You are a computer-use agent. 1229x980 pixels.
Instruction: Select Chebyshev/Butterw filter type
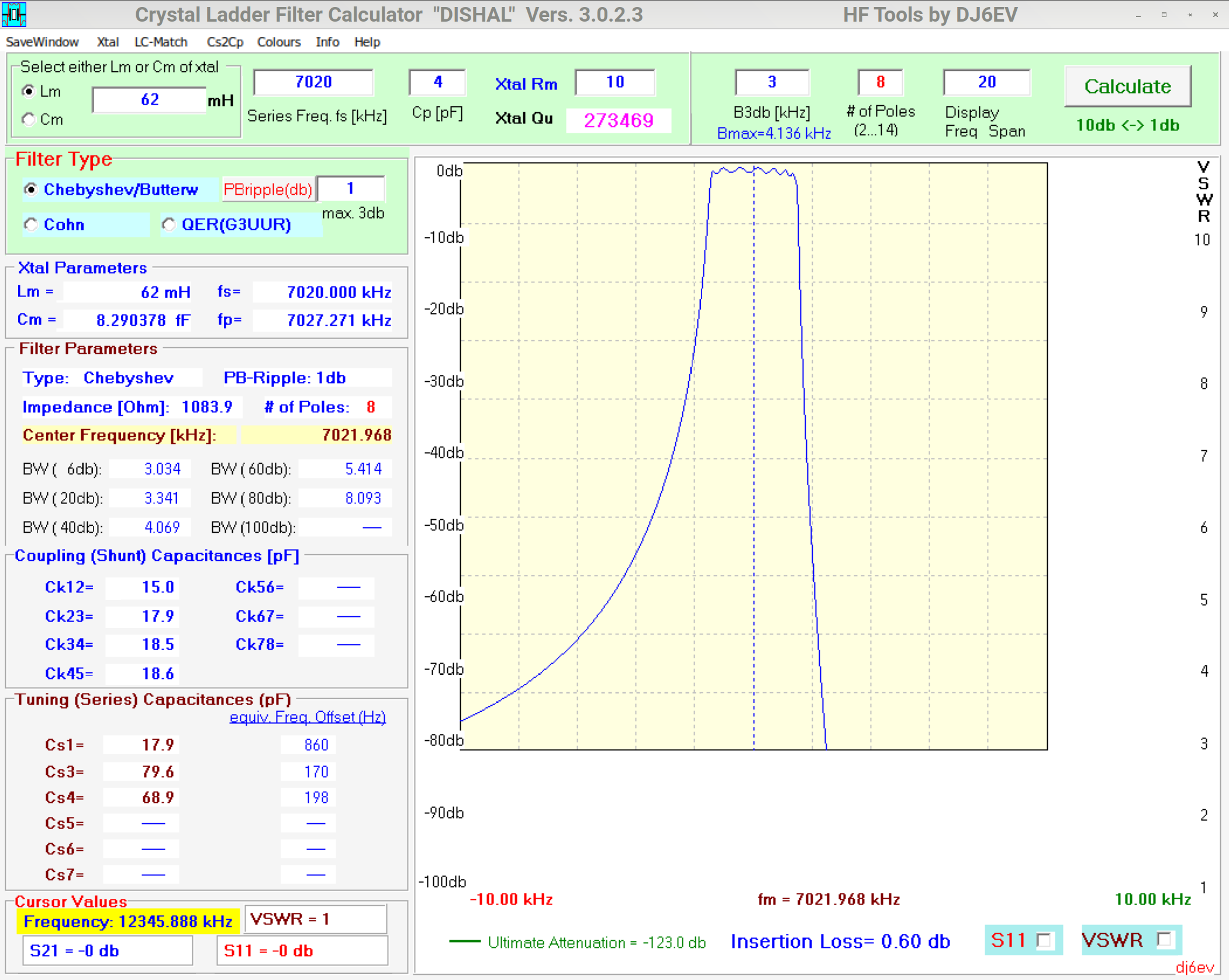30,189
